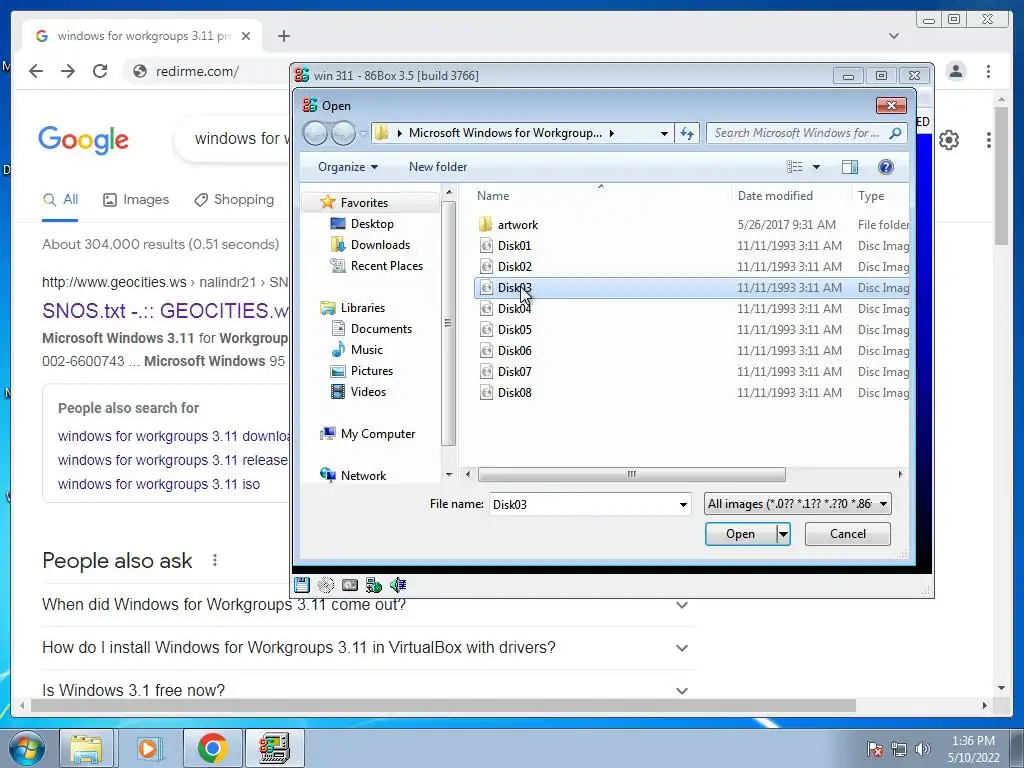Viewport: 1024px width, 768px height.
Task: Sort files by Date modified column
Action: click(775, 196)
